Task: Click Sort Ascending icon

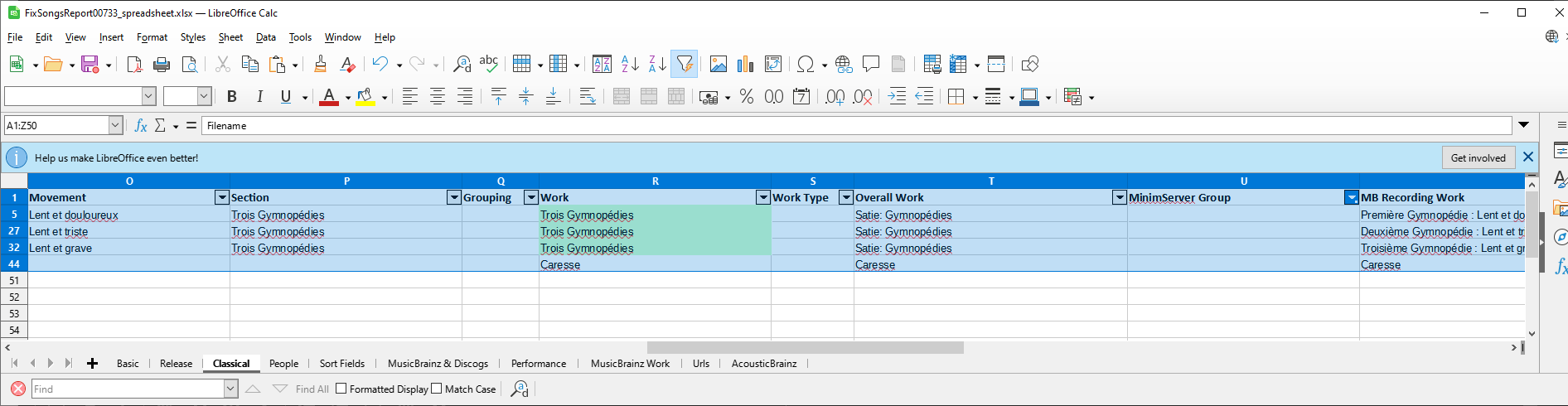Action: point(630,64)
